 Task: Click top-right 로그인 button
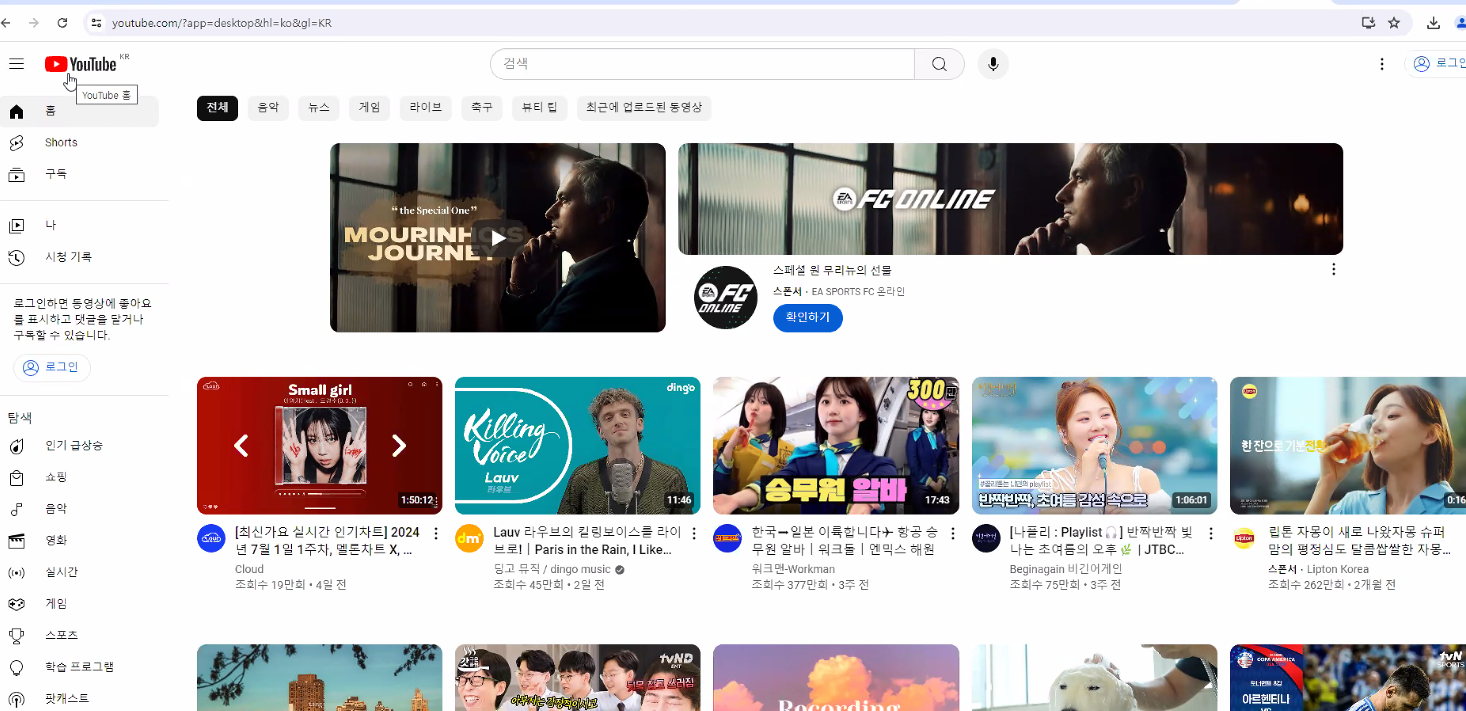click(x=1438, y=64)
